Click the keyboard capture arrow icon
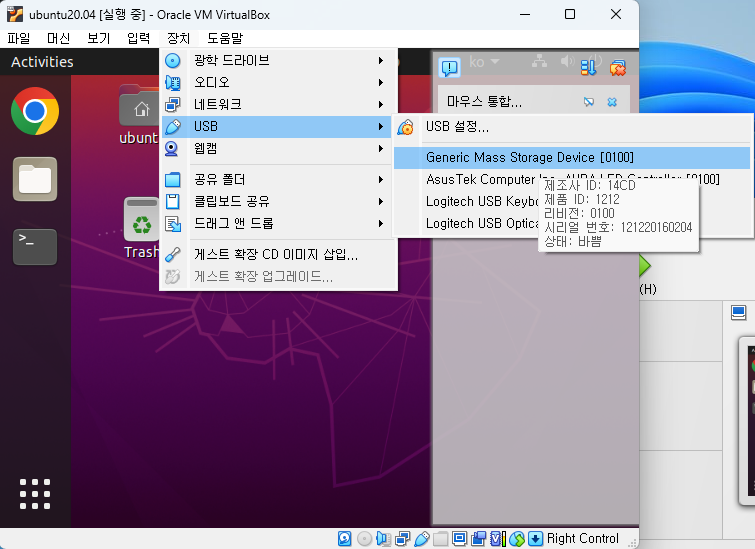The image size is (755, 549). coord(535,538)
